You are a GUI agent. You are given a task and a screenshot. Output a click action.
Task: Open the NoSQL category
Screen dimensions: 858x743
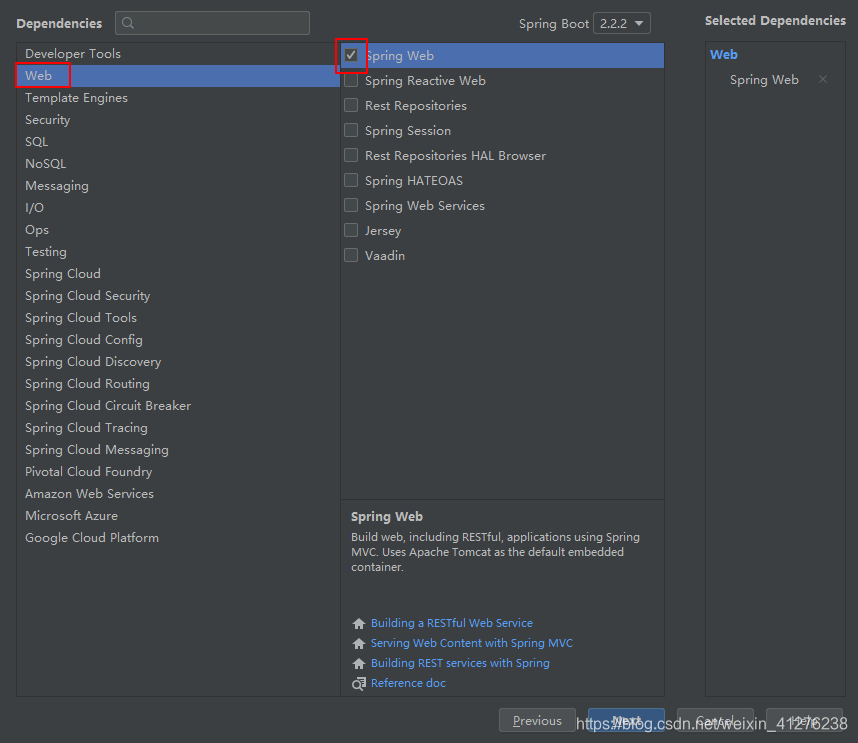(x=178, y=164)
